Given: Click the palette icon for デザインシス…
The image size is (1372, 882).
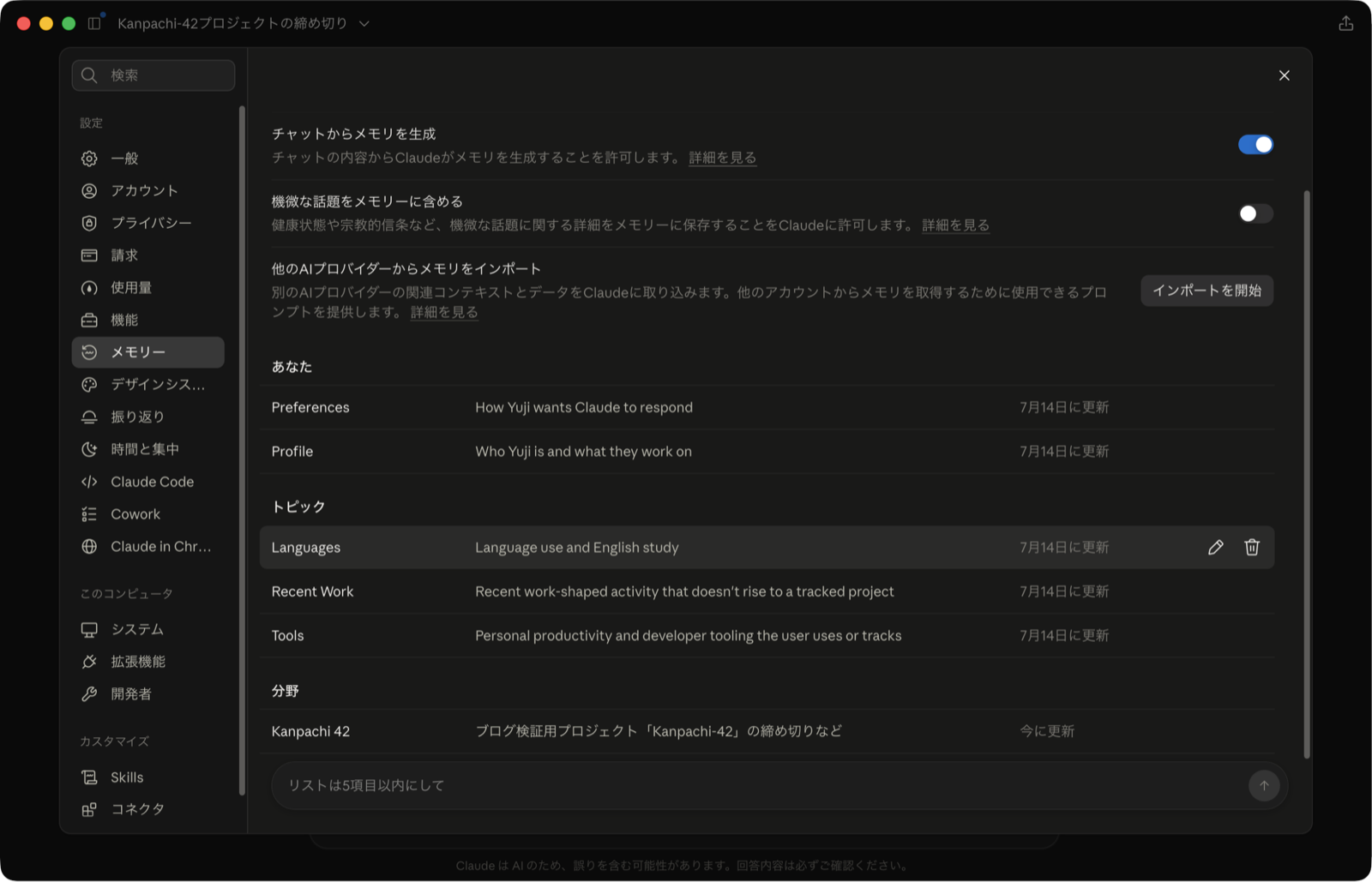Looking at the screenshot, I should (89, 385).
